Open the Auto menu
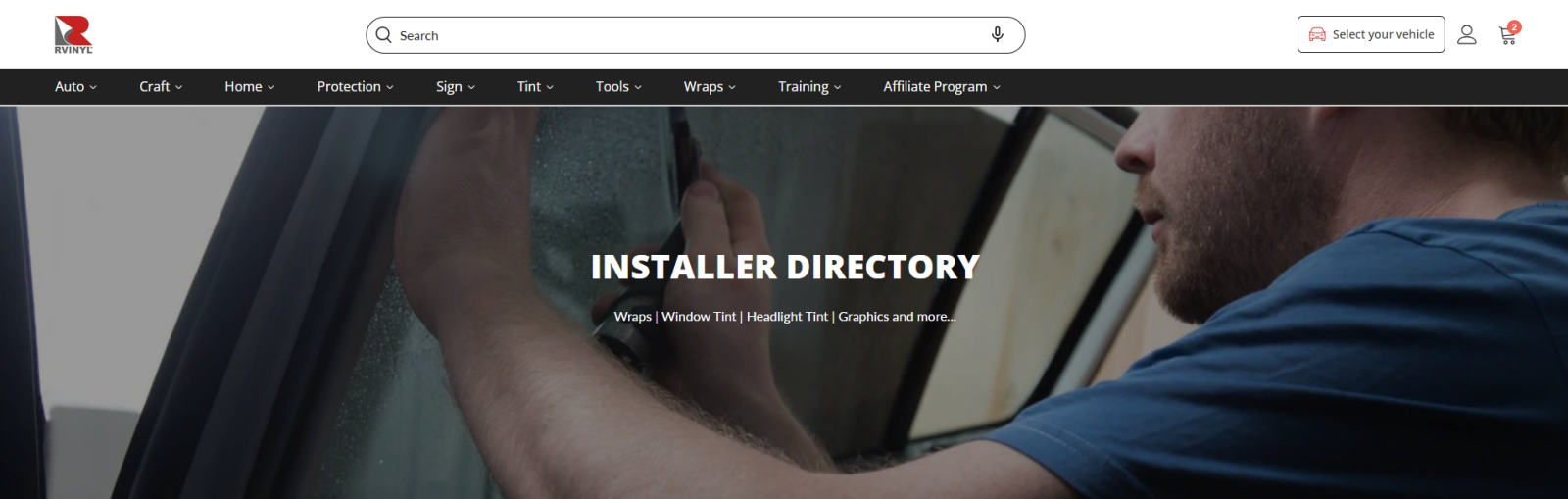 pyautogui.click(x=75, y=86)
